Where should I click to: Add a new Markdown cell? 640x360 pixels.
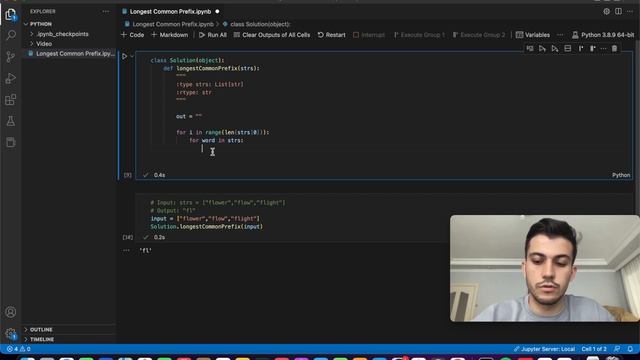169,35
